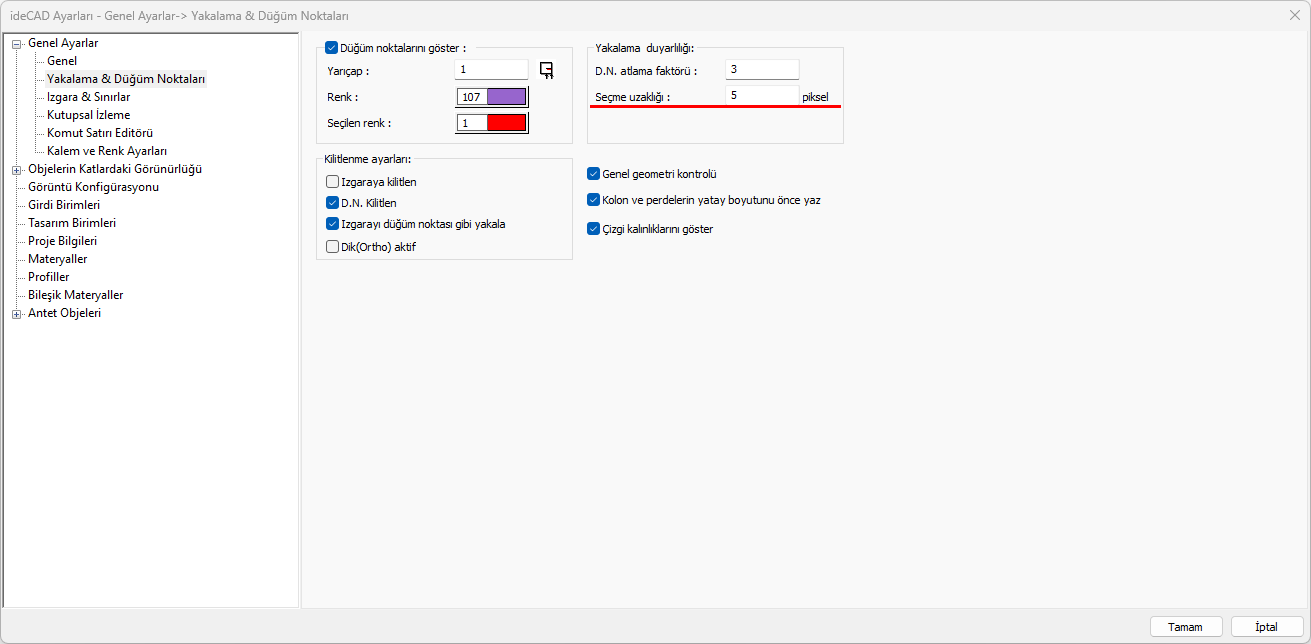Toggle Kolon ve perdelerin yatay boyutunu önce yaz
The height and width of the screenshot is (644, 1311).
coord(594,200)
